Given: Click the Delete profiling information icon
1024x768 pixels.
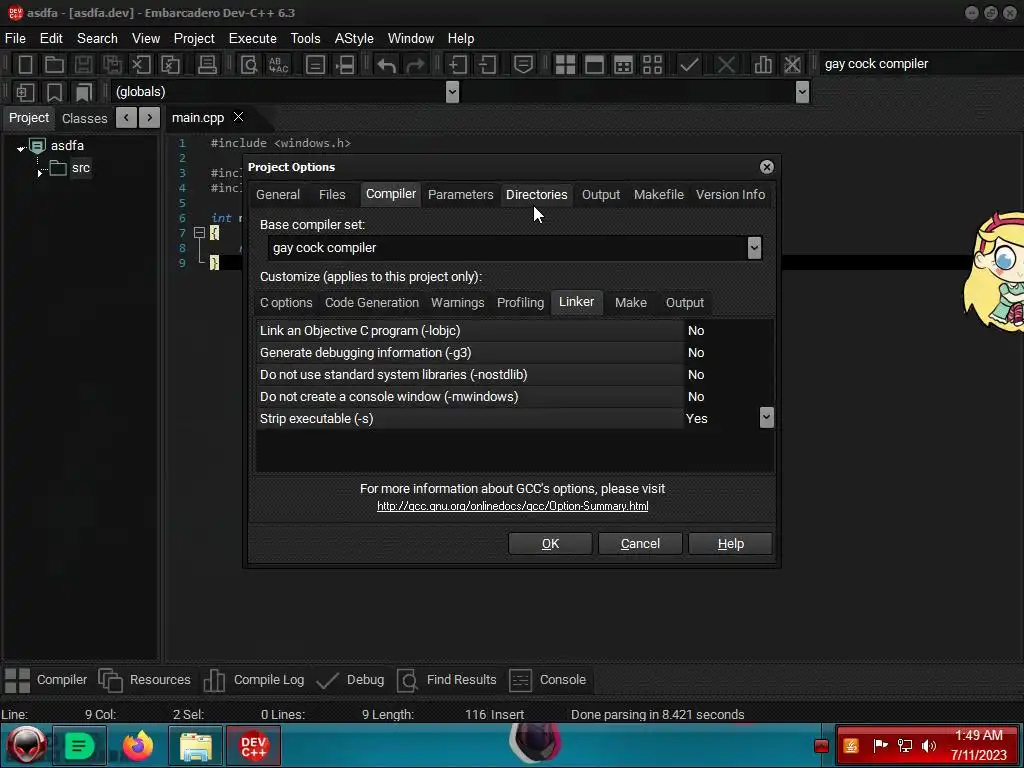Looking at the screenshot, I should click(792, 65).
